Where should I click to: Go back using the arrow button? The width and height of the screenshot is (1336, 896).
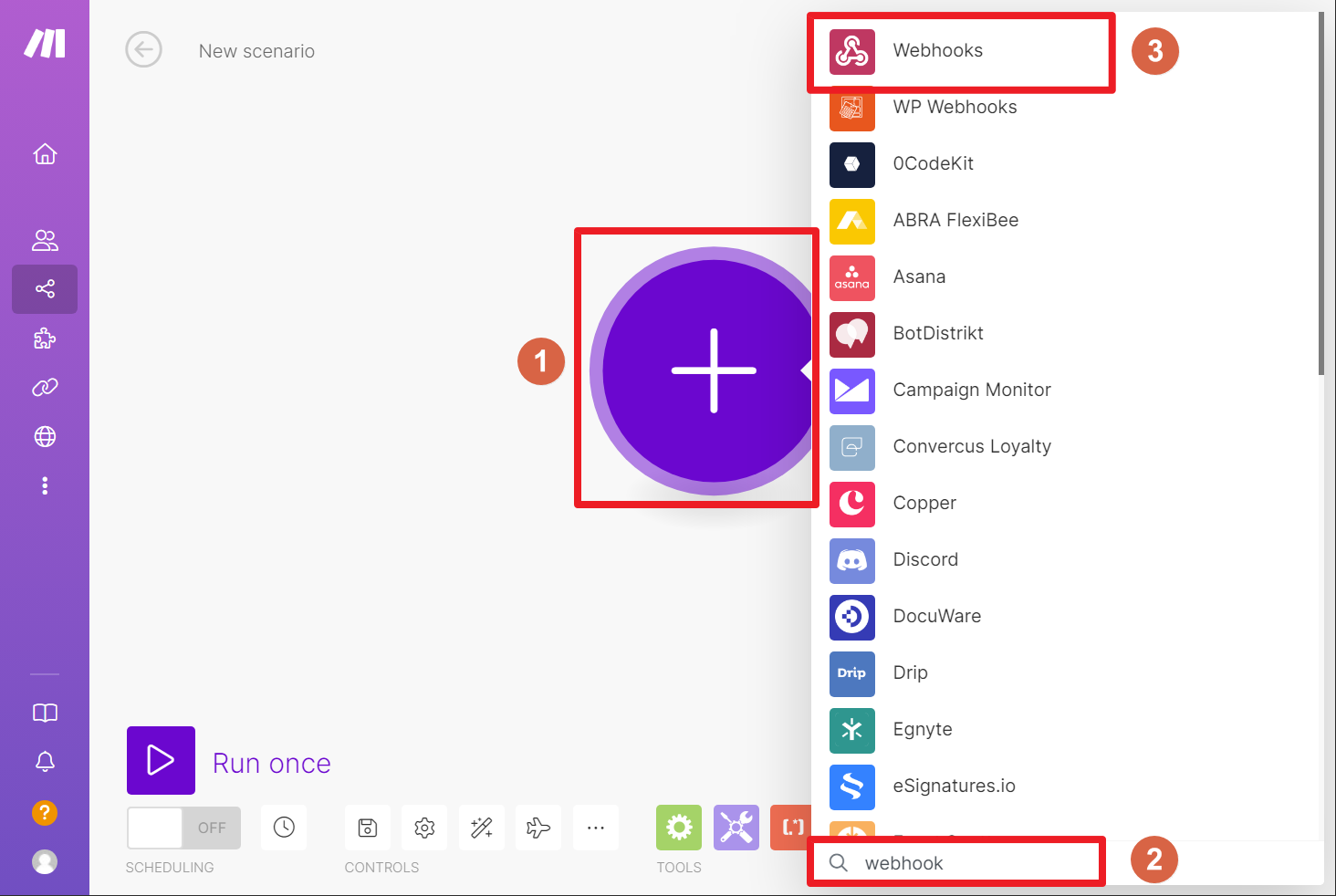[x=144, y=50]
